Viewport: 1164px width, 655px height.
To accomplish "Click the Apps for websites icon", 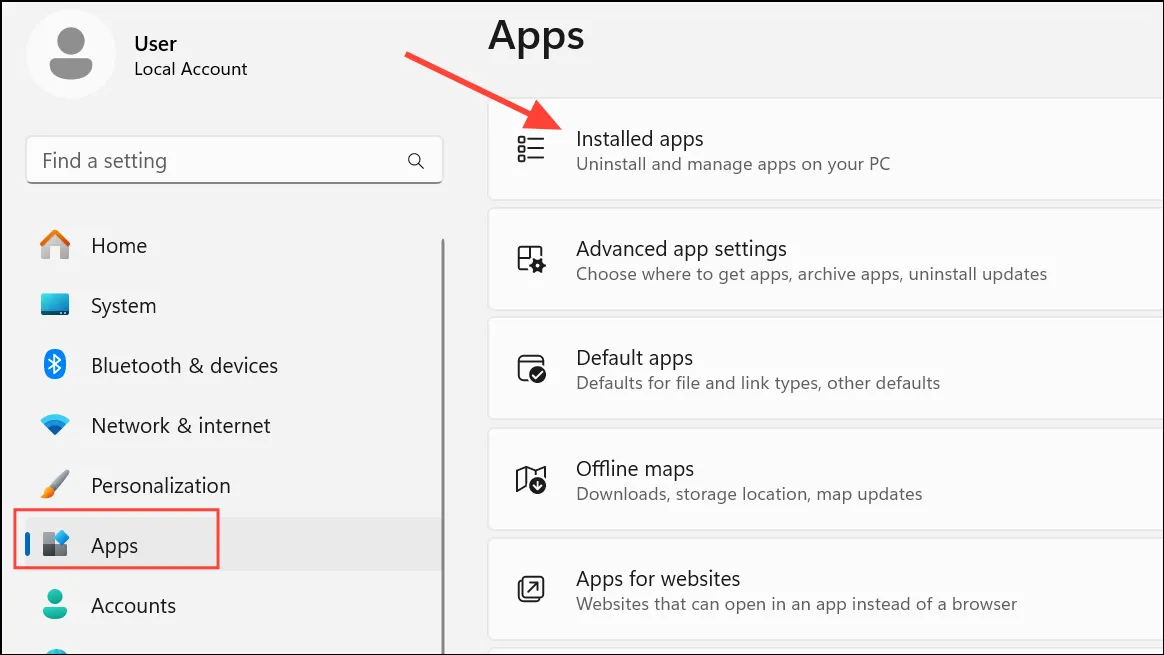I will (x=531, y=589).
